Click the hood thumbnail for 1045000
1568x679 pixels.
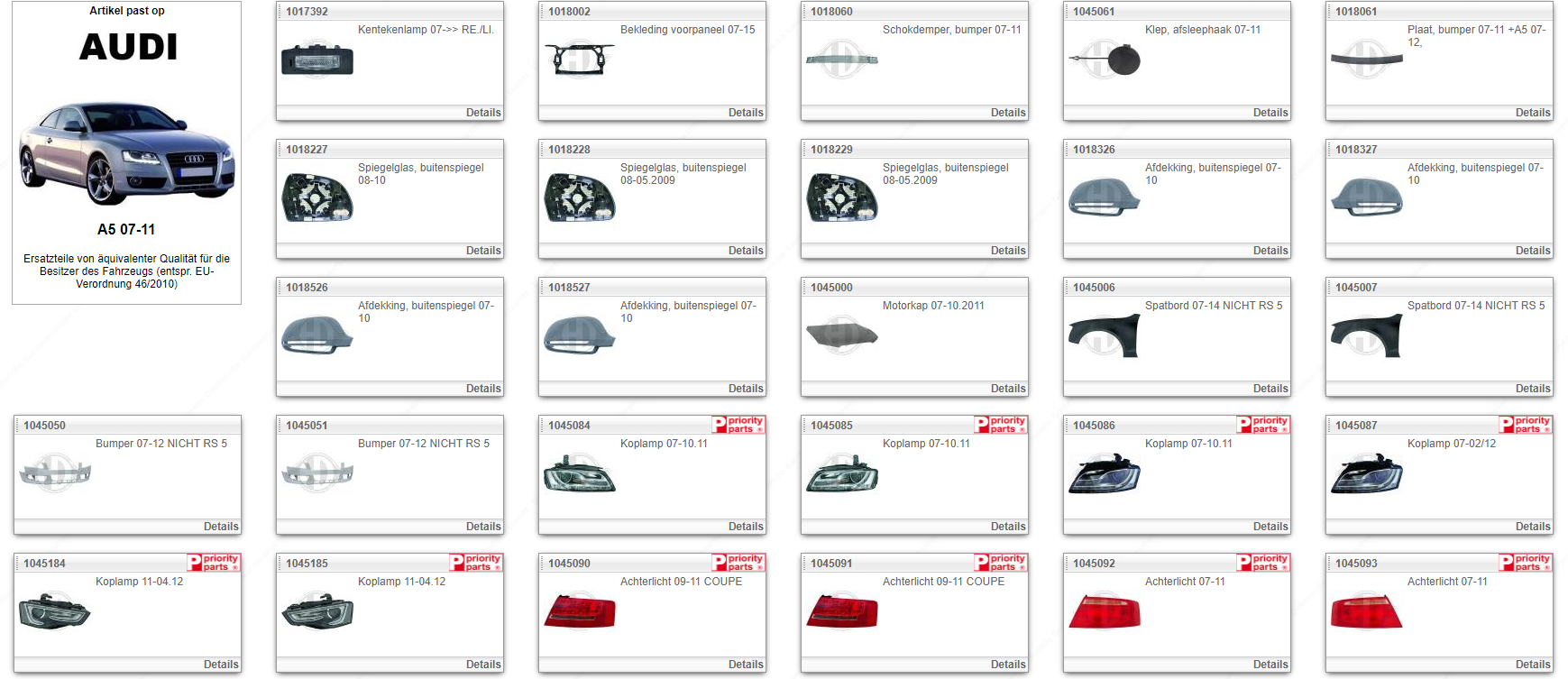point(842,335)
